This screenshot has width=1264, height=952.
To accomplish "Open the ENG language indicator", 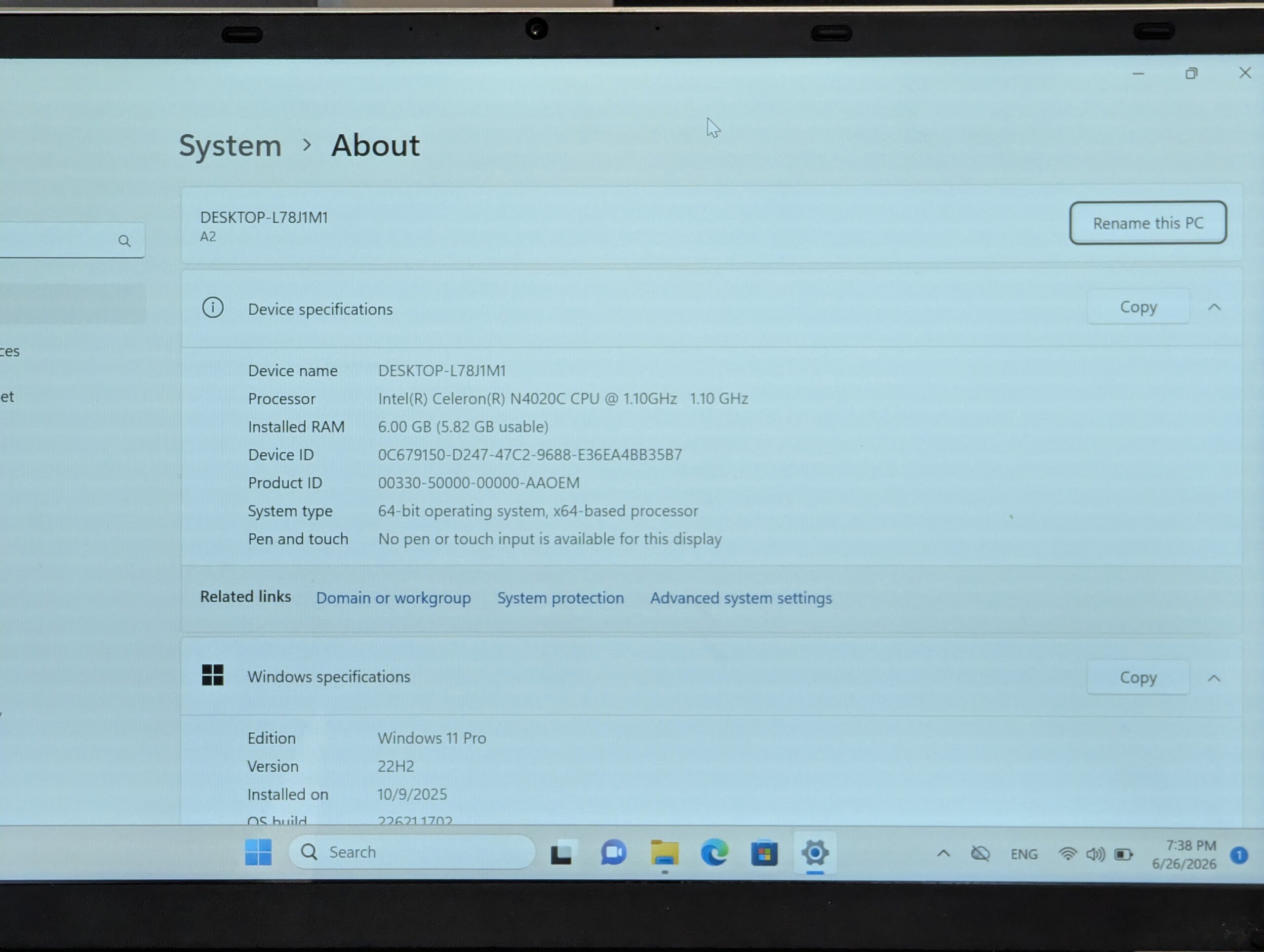I will coord(1024,854).
